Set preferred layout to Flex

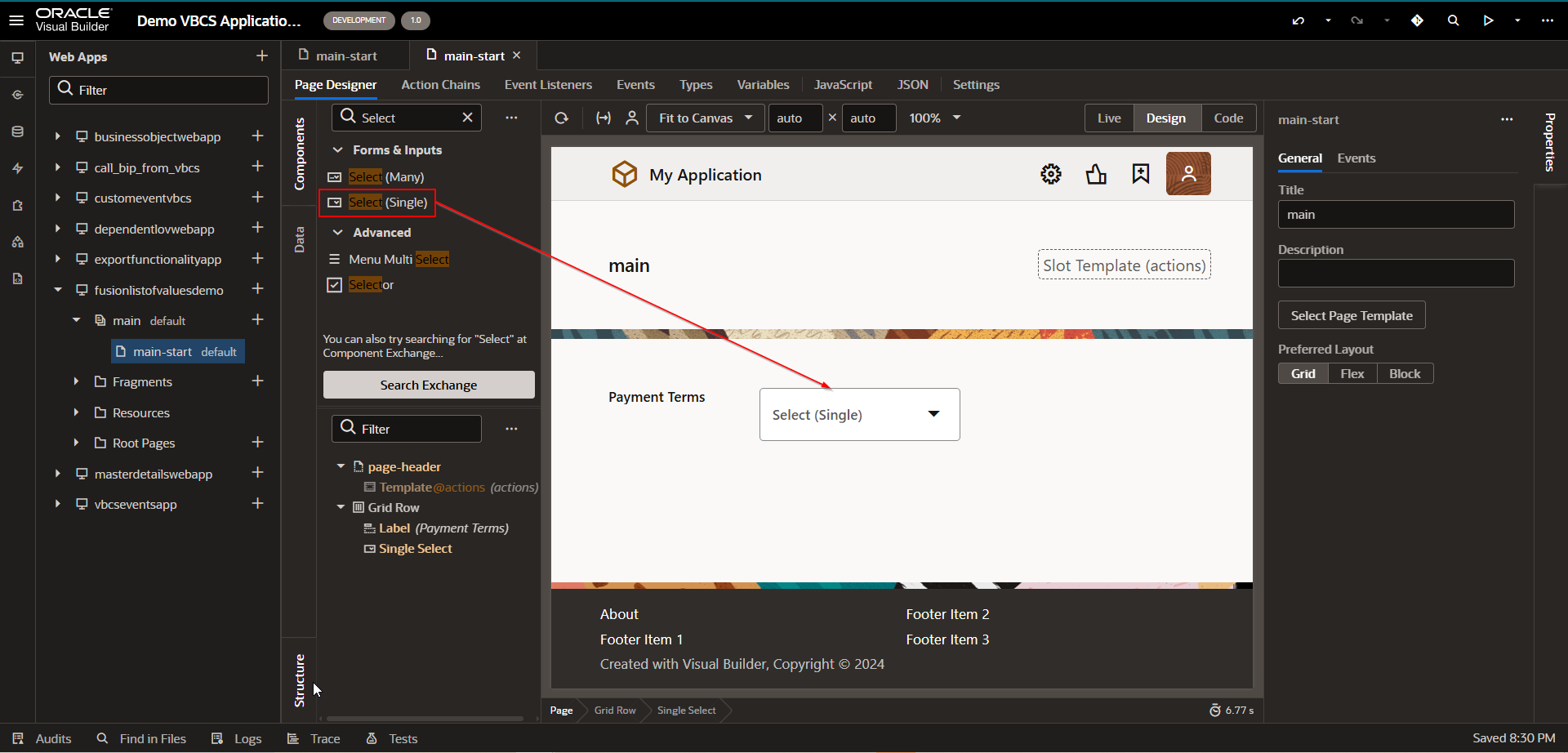tap(1352, 373)
